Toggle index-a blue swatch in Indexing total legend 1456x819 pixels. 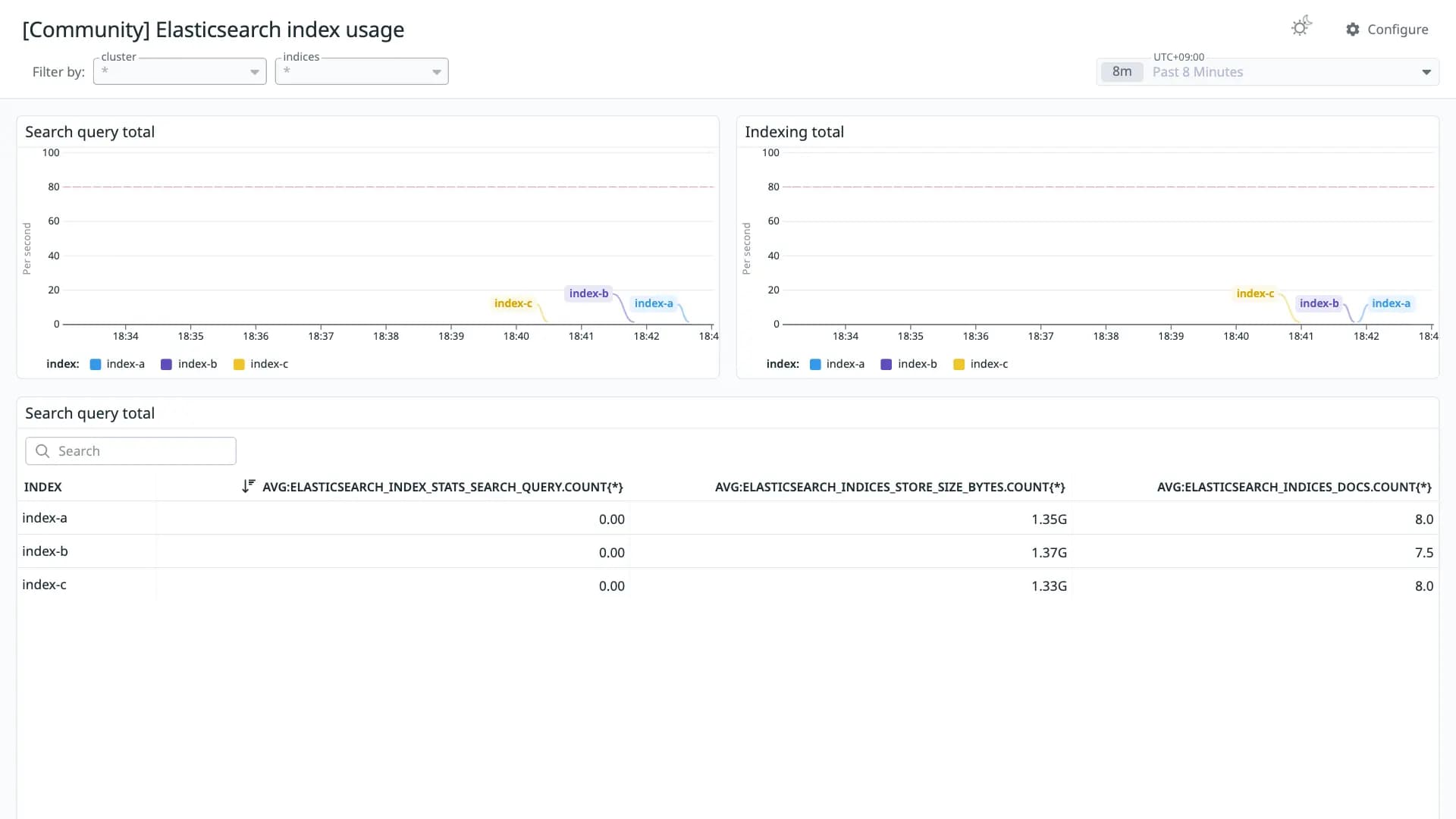pyautogui.click(x=815, y=364)
